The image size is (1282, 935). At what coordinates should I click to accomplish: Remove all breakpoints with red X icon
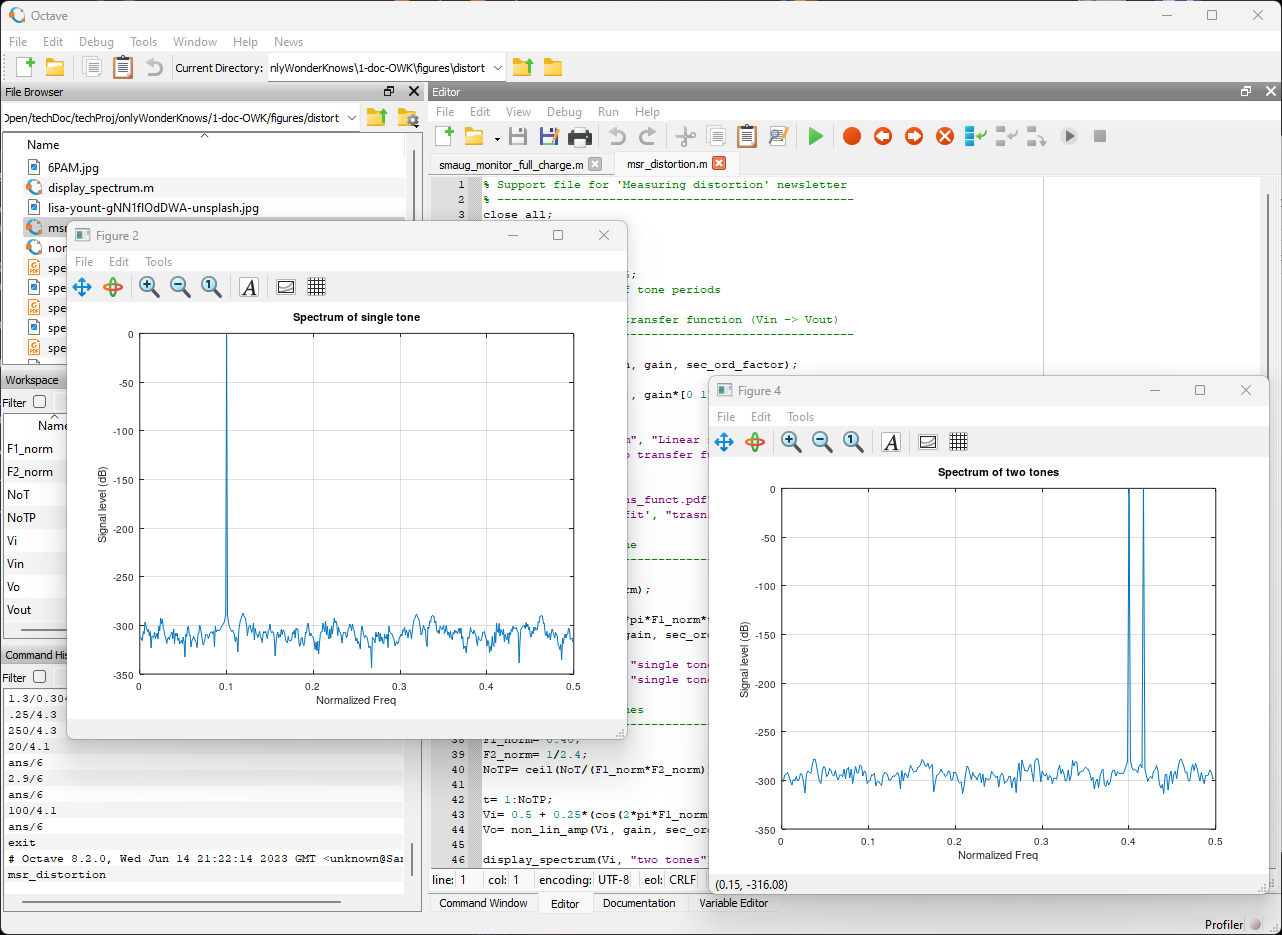(x=944, y=136)
